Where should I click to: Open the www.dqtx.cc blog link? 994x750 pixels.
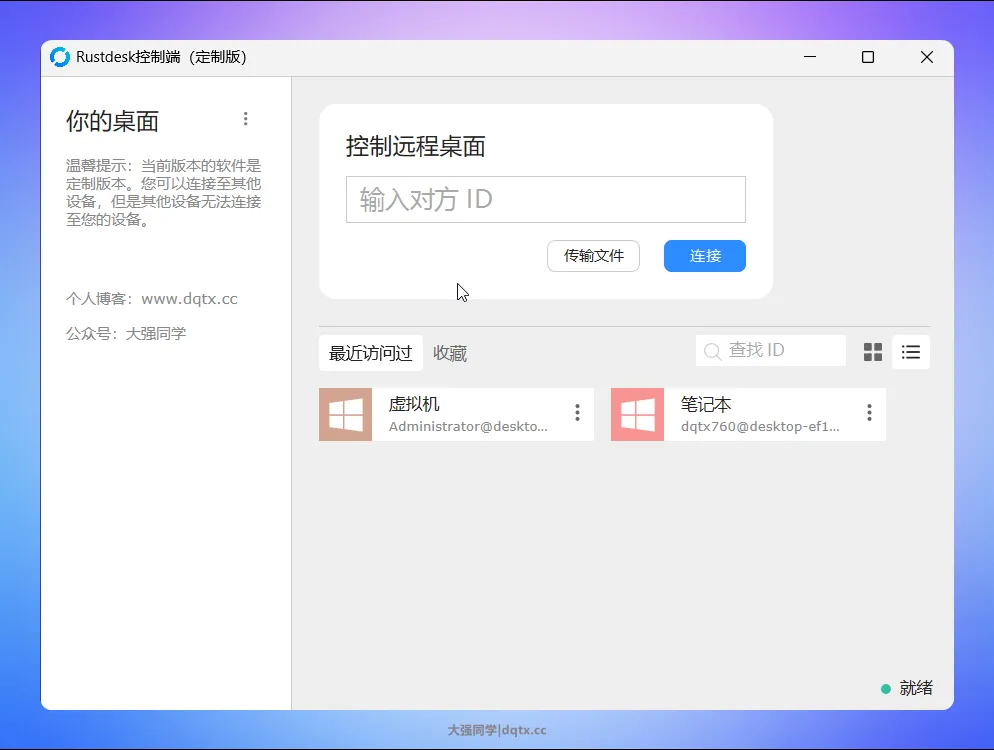[x=189, y=299]
